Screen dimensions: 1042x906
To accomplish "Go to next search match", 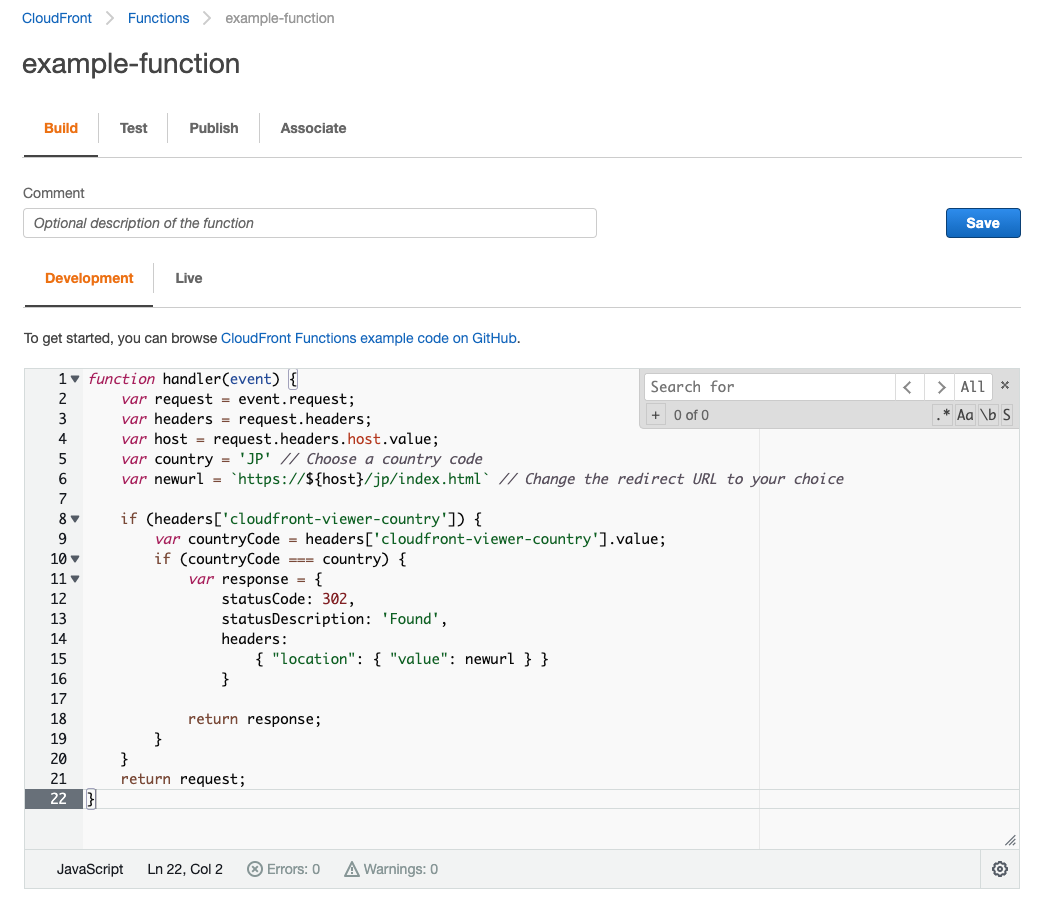I will tap(940, 387).
